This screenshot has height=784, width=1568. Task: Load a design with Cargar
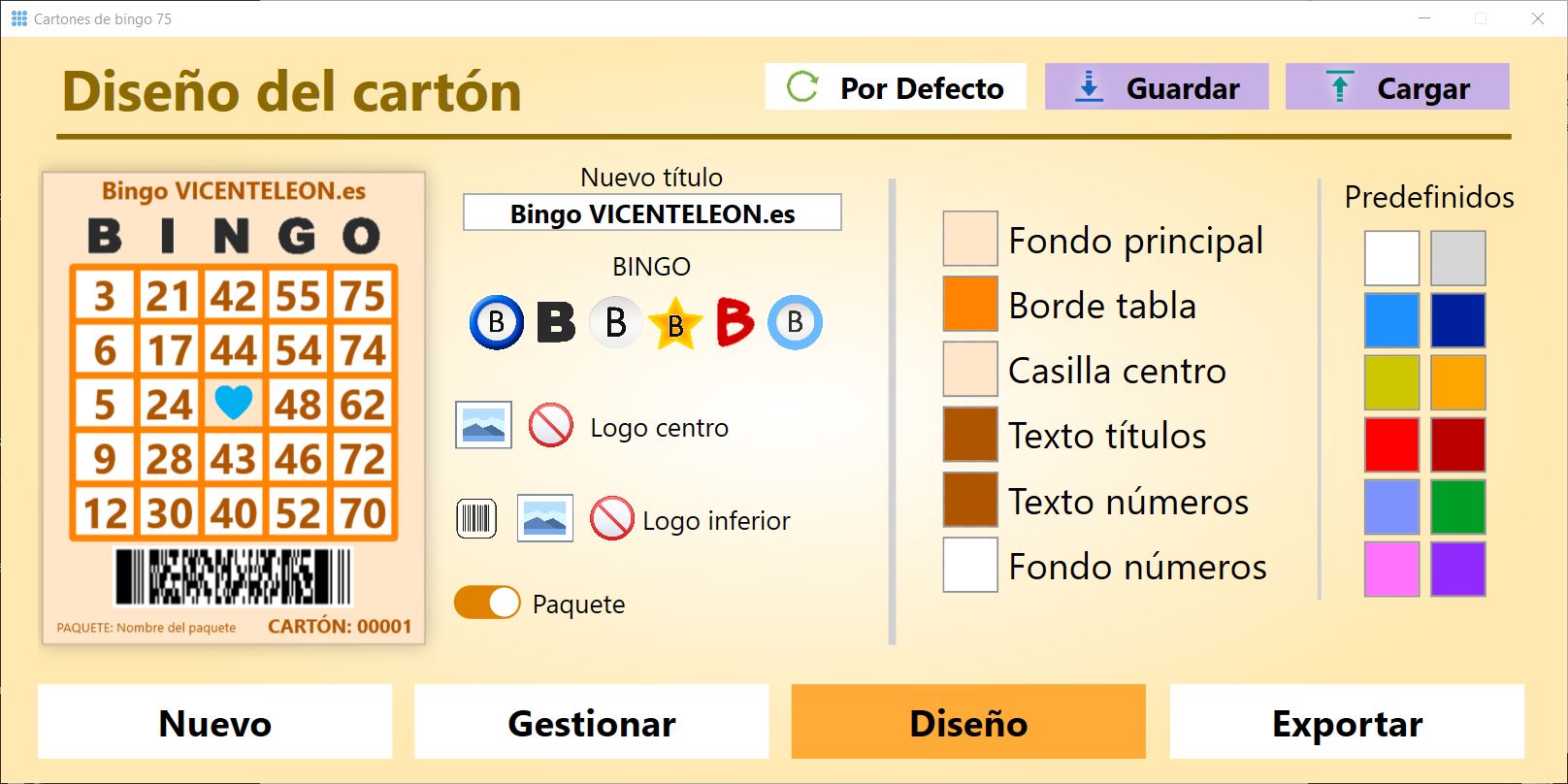[1397, 87]
